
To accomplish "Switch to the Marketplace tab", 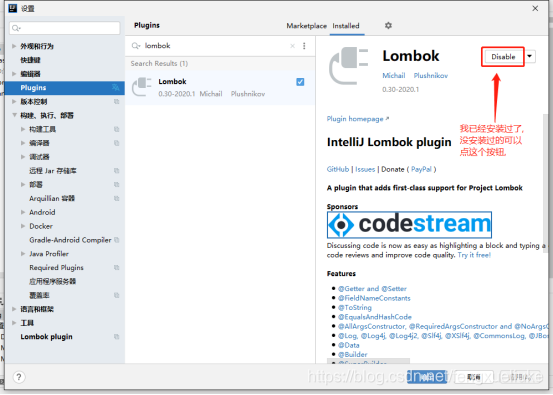I will coord(306,26).
